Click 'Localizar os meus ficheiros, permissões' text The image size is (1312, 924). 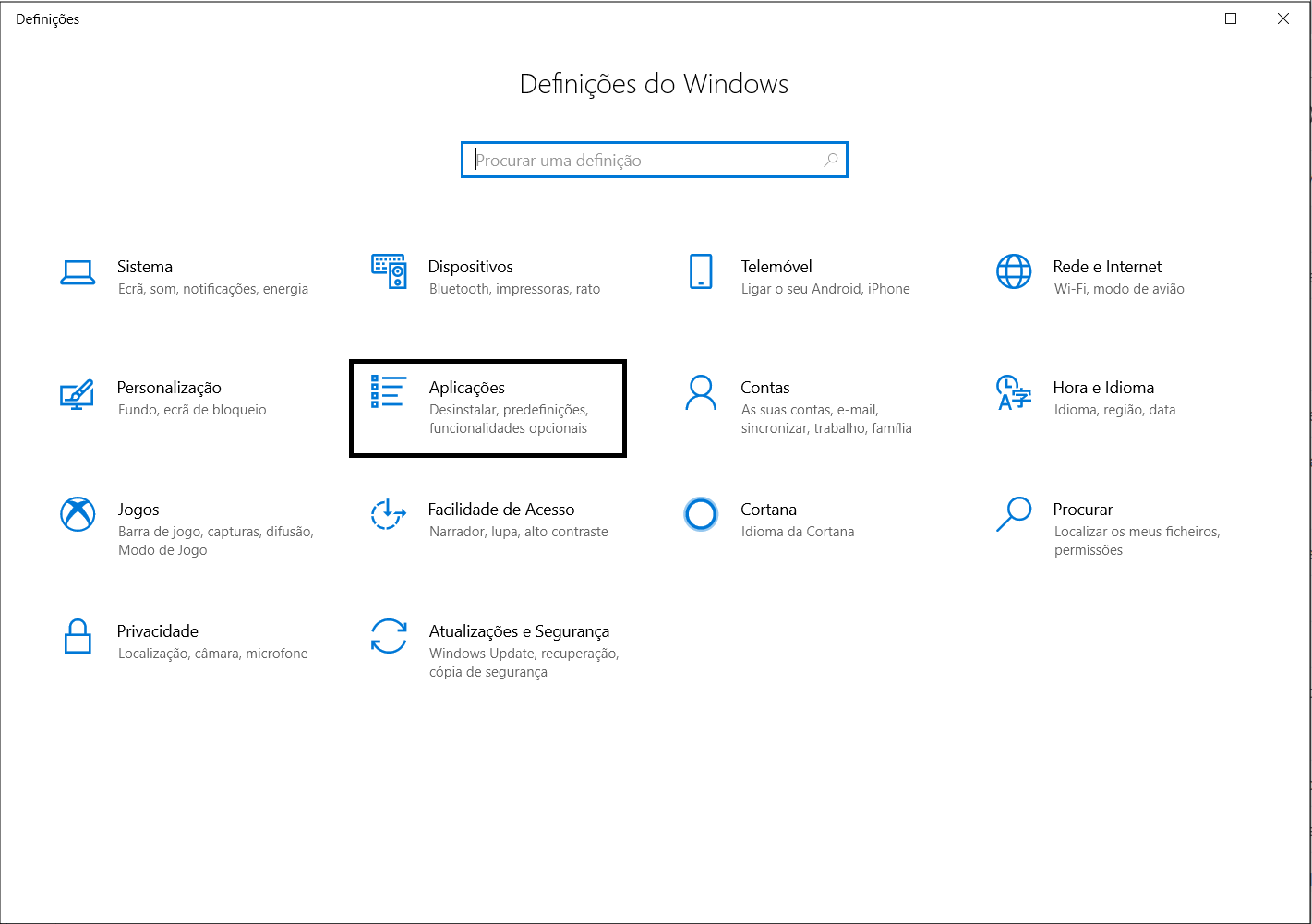point(1137,541)
